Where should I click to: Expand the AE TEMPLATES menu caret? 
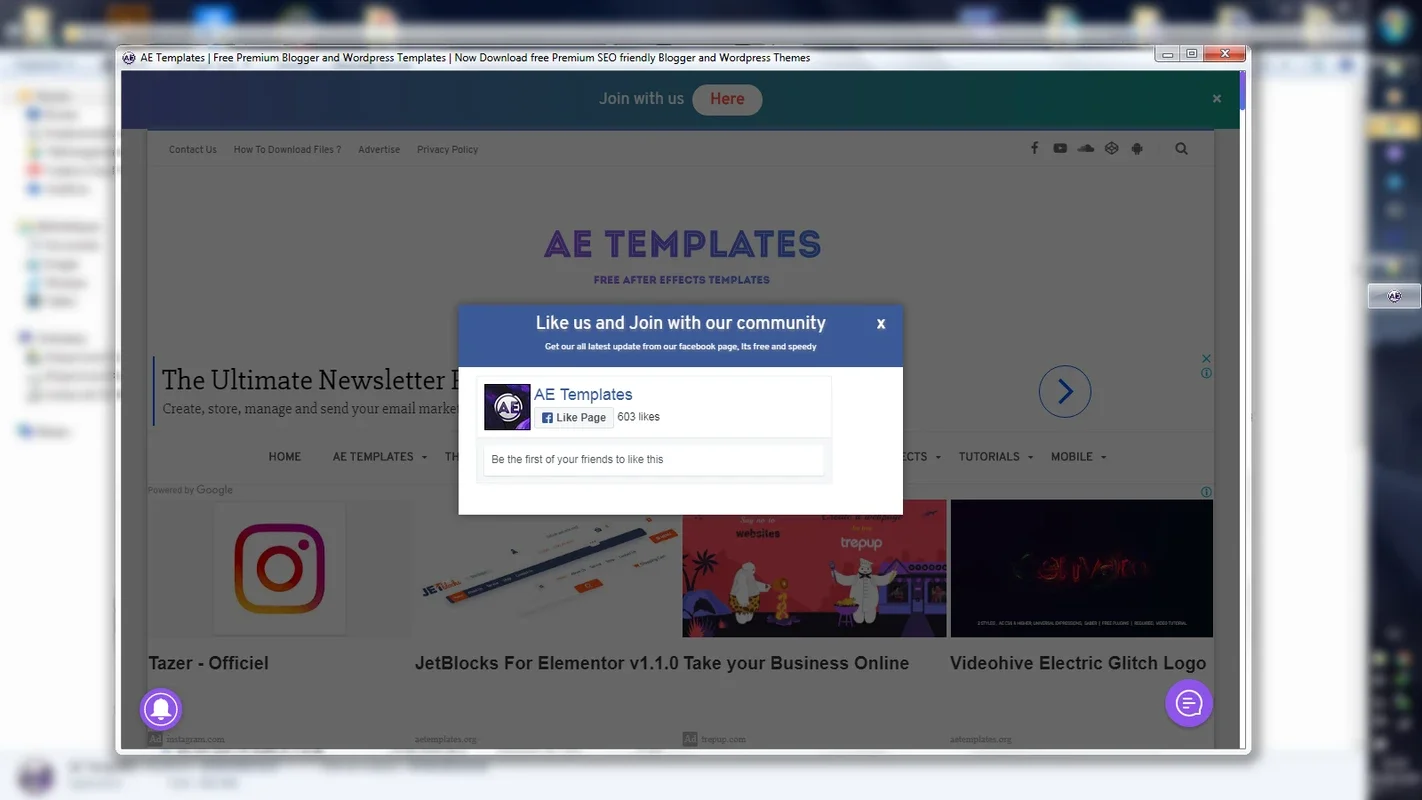[424, 458]
